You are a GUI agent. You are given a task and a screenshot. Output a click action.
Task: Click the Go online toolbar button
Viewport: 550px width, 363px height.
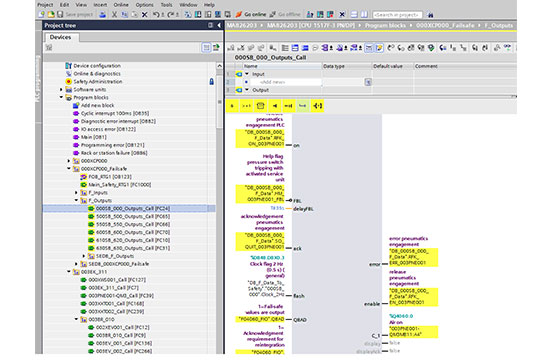(x=251, y=14)
